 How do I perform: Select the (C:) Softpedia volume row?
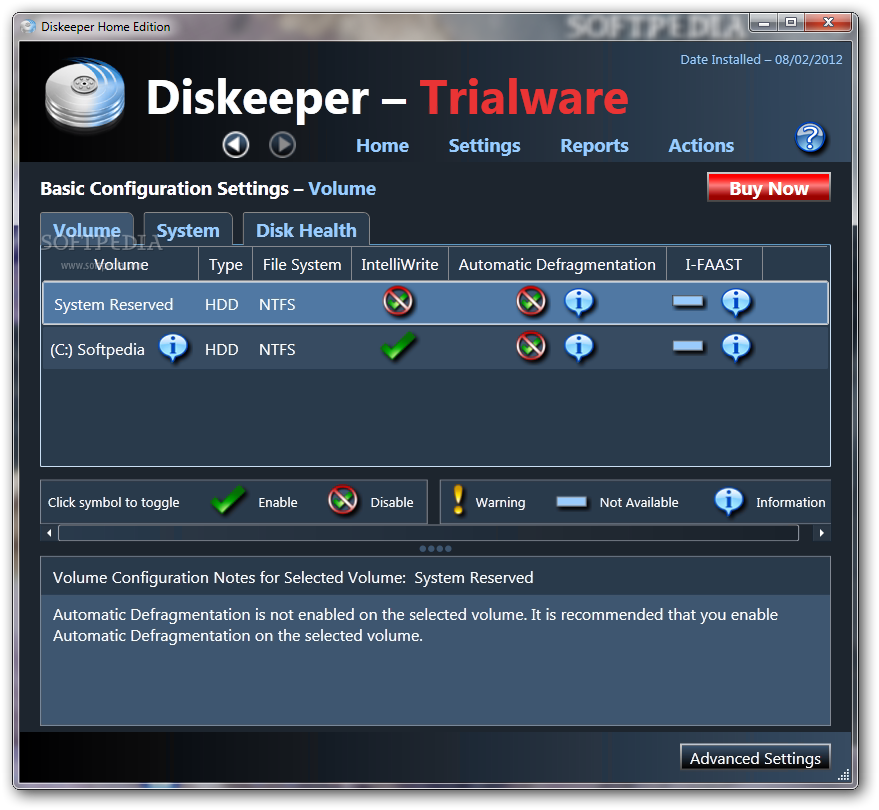(435, 348)
